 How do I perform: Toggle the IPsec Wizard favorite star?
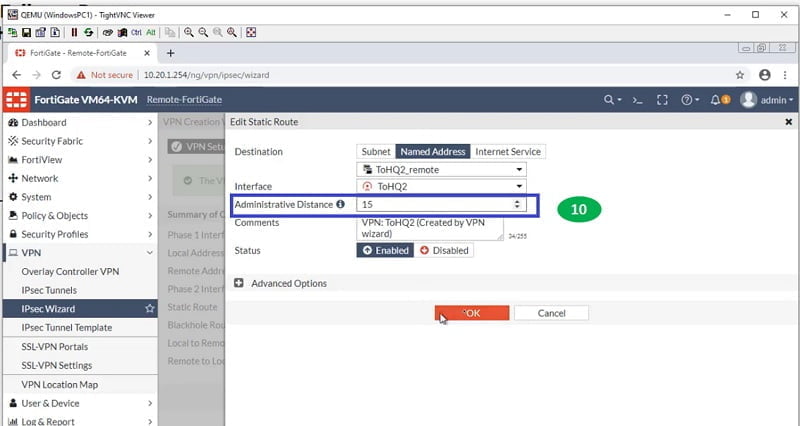click(149, 309)
